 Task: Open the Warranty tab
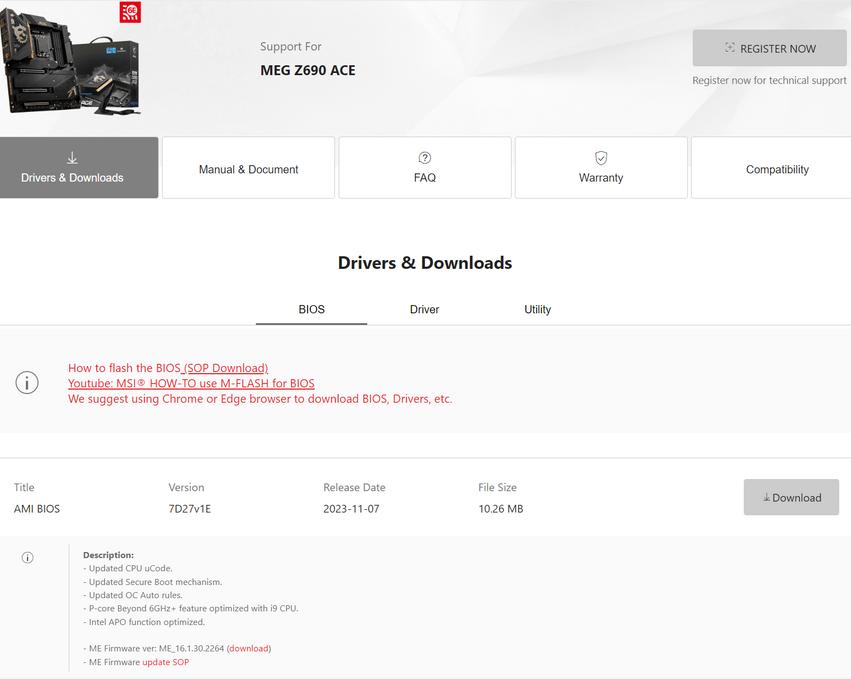point(601,168)
